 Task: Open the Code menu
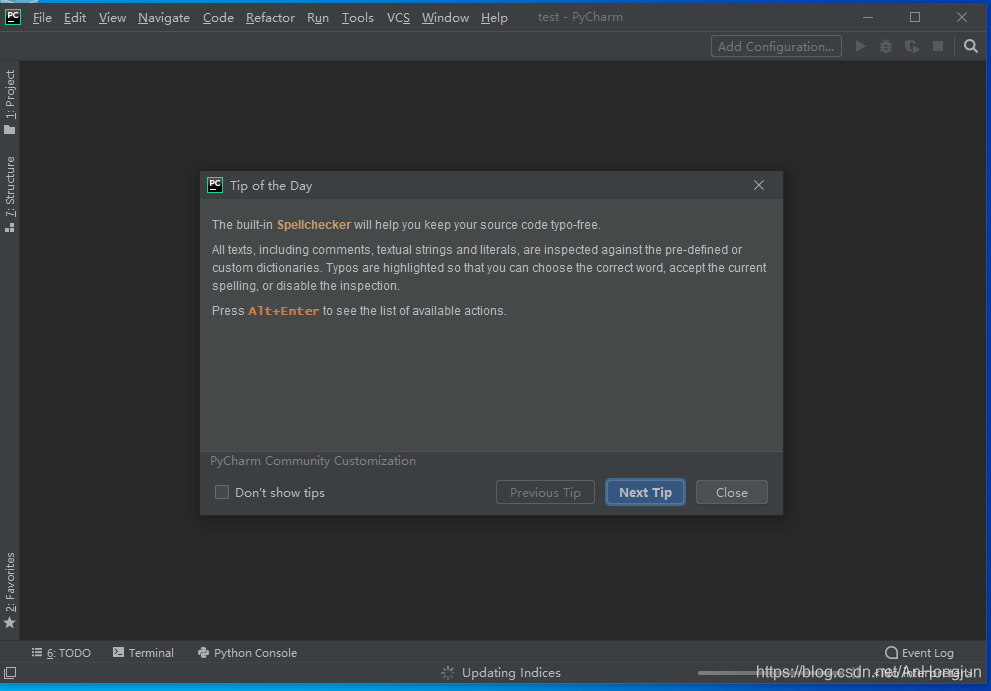point(218,18)
